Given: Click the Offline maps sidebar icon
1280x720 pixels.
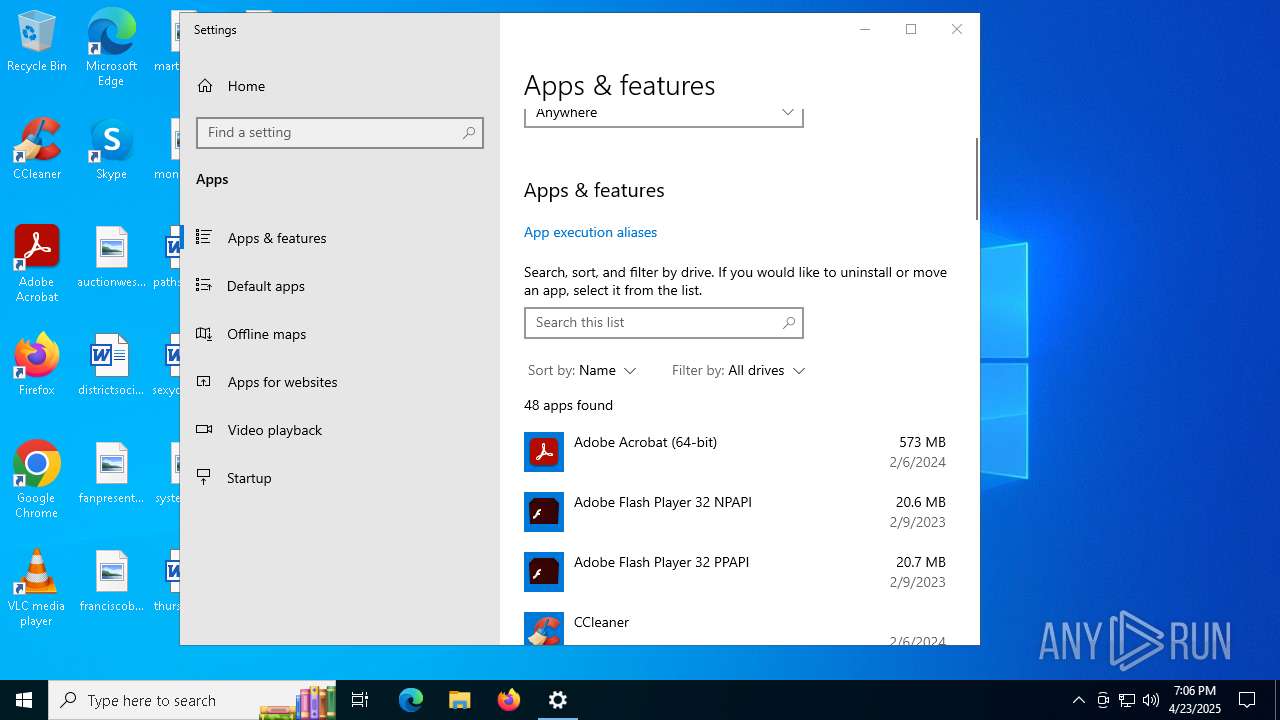Looking at the screenshot, I should click(x=204, y=333).
